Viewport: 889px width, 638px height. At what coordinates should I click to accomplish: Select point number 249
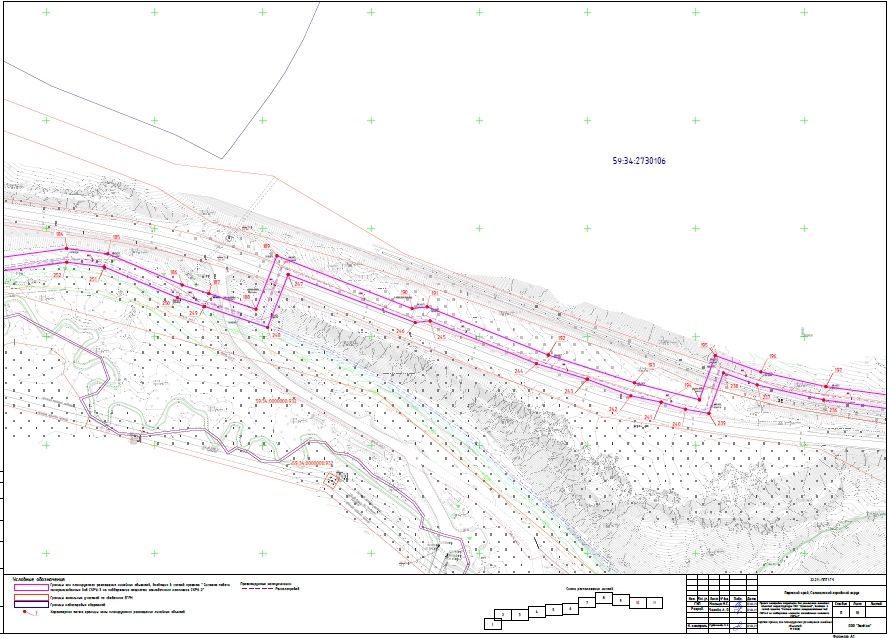(x=193, y=313)
